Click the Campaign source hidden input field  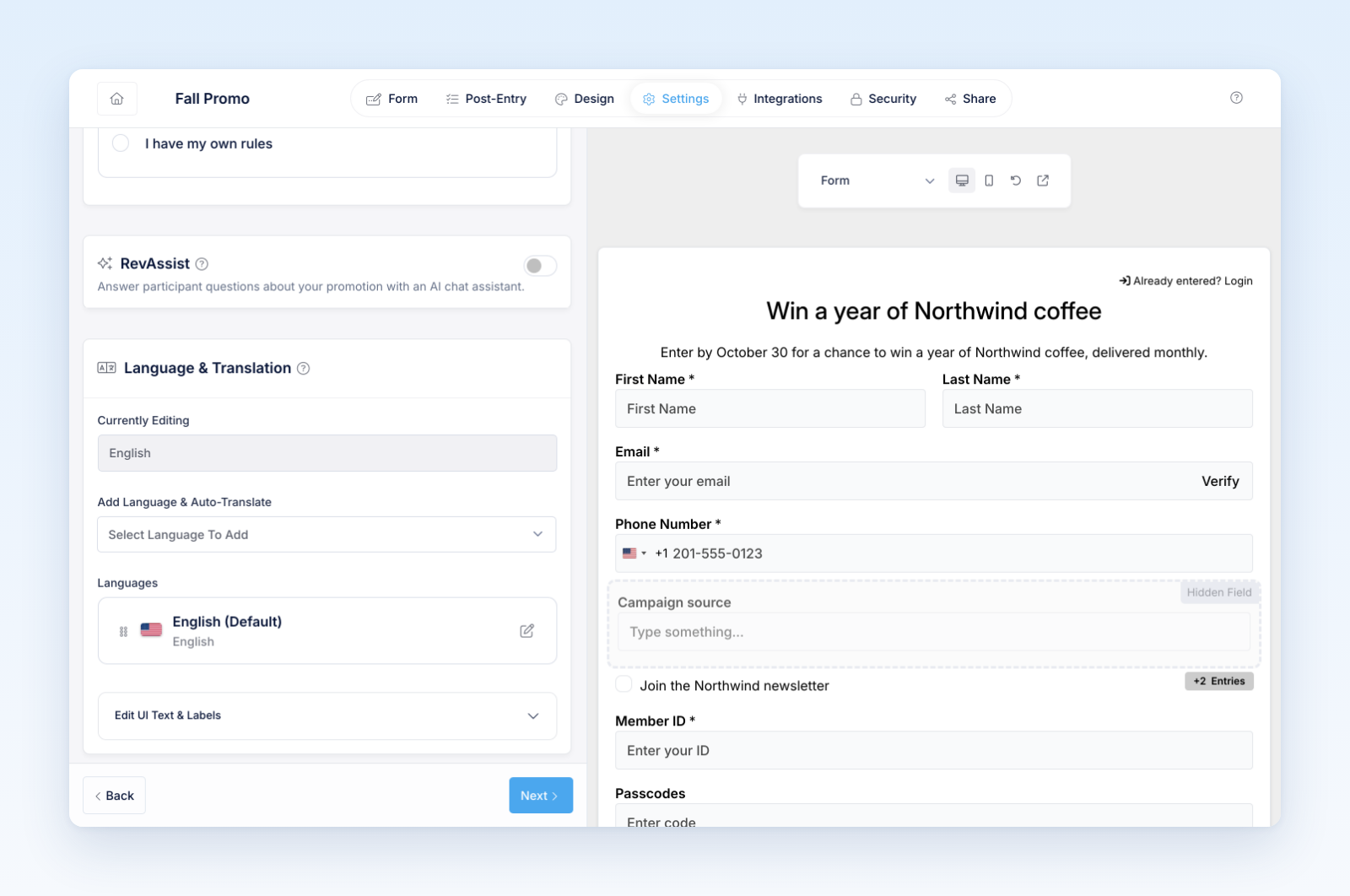click(x=934, y=632)
